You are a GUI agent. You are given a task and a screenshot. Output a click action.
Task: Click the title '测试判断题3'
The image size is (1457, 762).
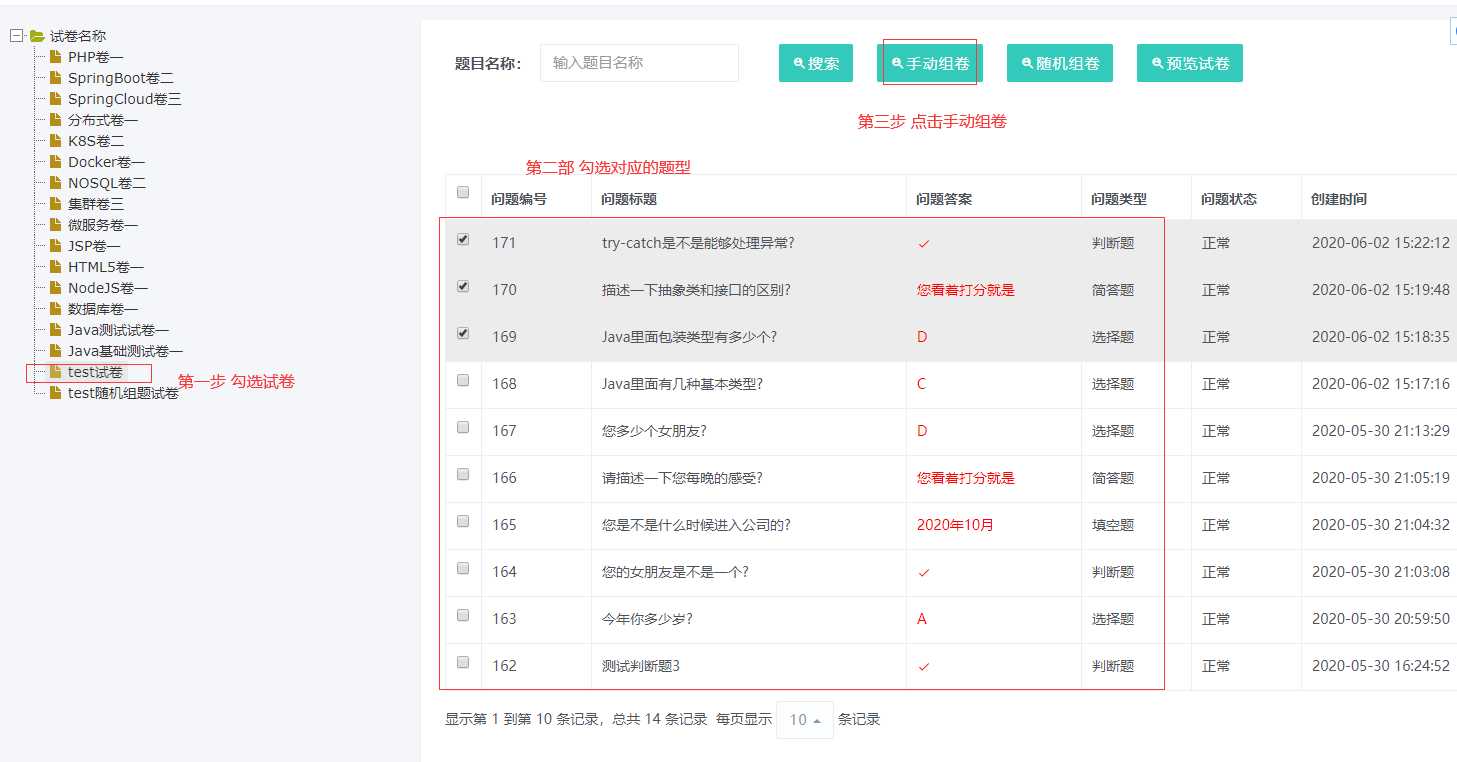tap(640, 666)
